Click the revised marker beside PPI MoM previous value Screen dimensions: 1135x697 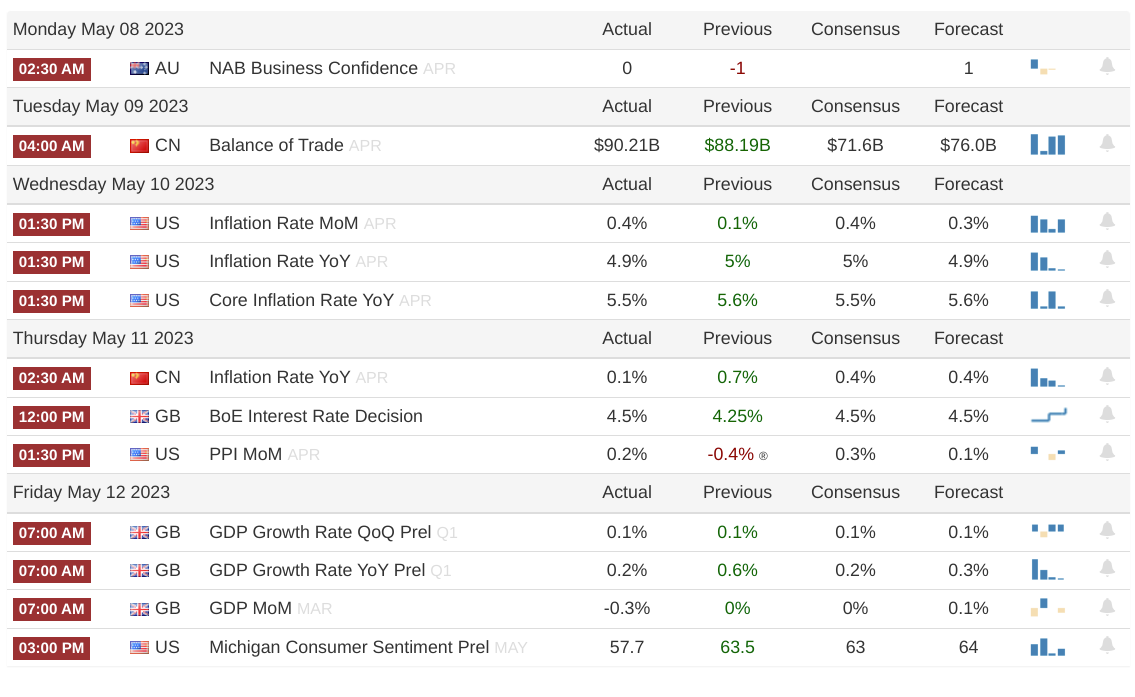point(763,456)
